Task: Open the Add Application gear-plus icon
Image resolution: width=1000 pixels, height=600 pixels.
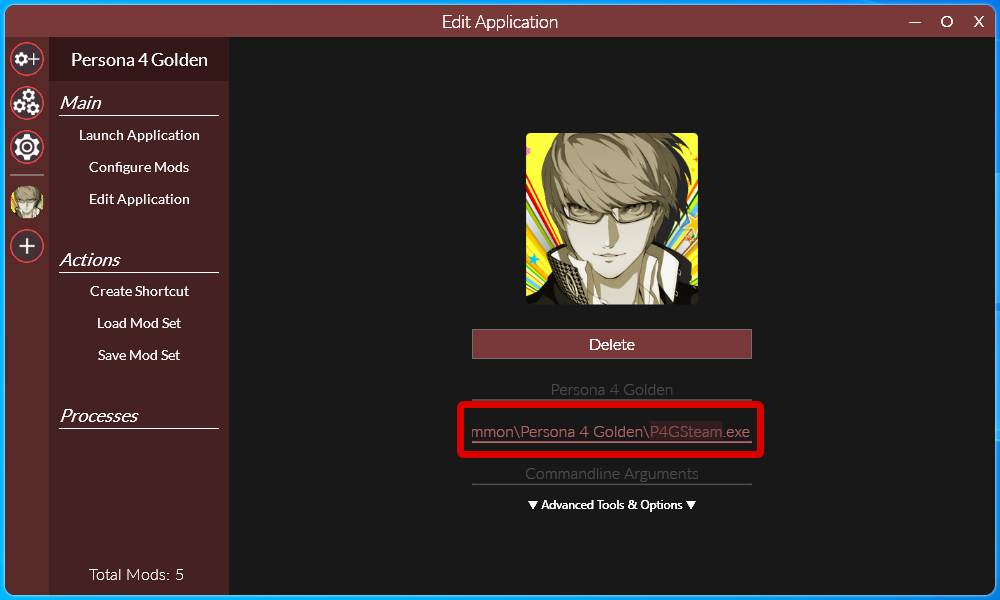Action: [27, 59]
